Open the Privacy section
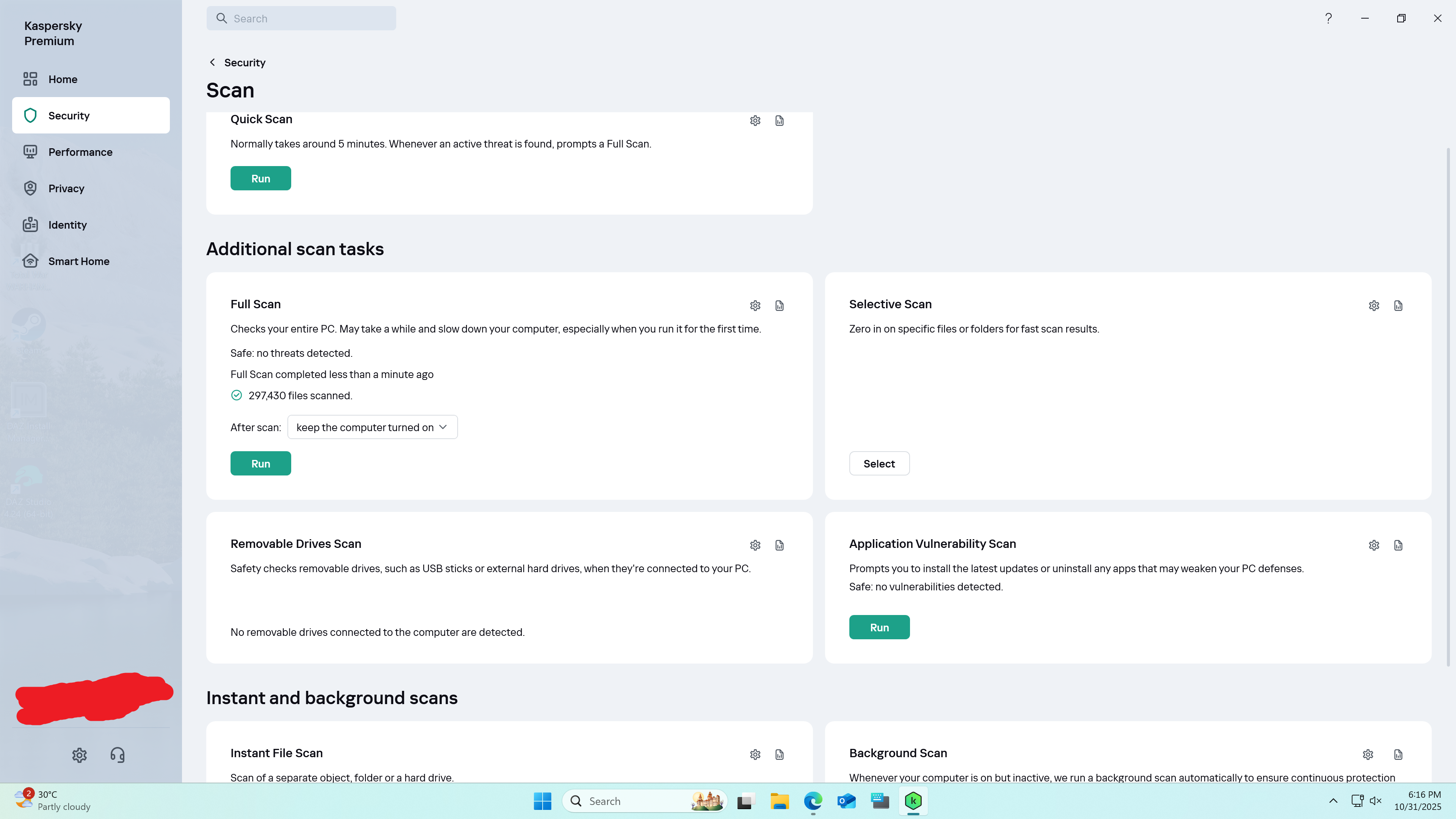This screenshot has height=819, width=1456. [91, 188]
